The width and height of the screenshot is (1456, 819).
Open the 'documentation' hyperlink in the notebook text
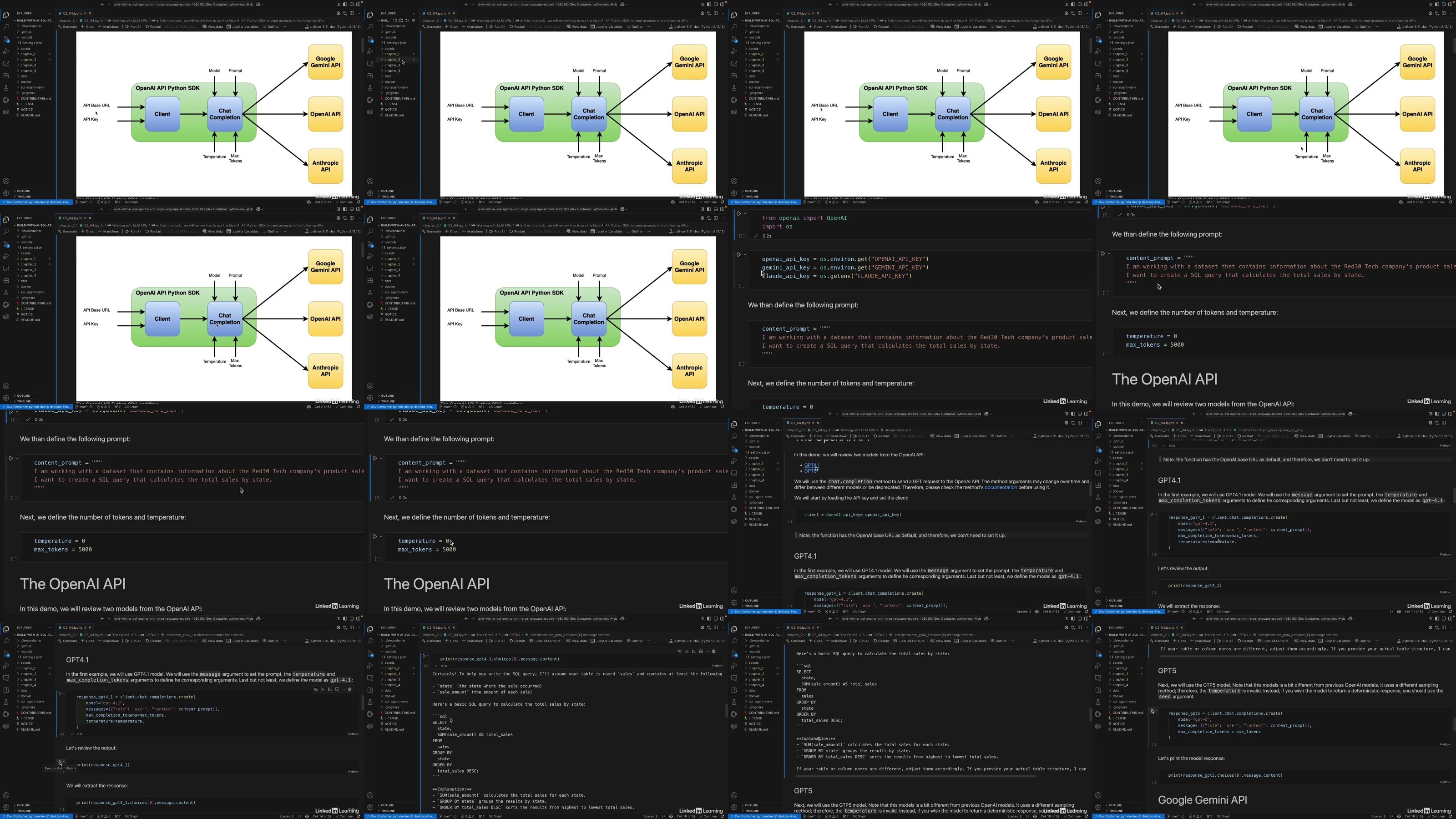click(x=1001, y=487)
